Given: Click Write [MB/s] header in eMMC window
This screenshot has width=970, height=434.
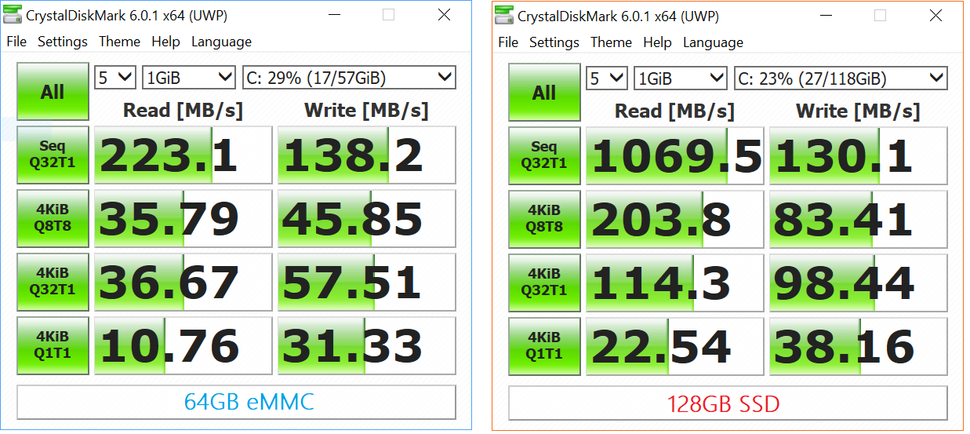Looking at the screenshot, I should (x=366, y=110).
